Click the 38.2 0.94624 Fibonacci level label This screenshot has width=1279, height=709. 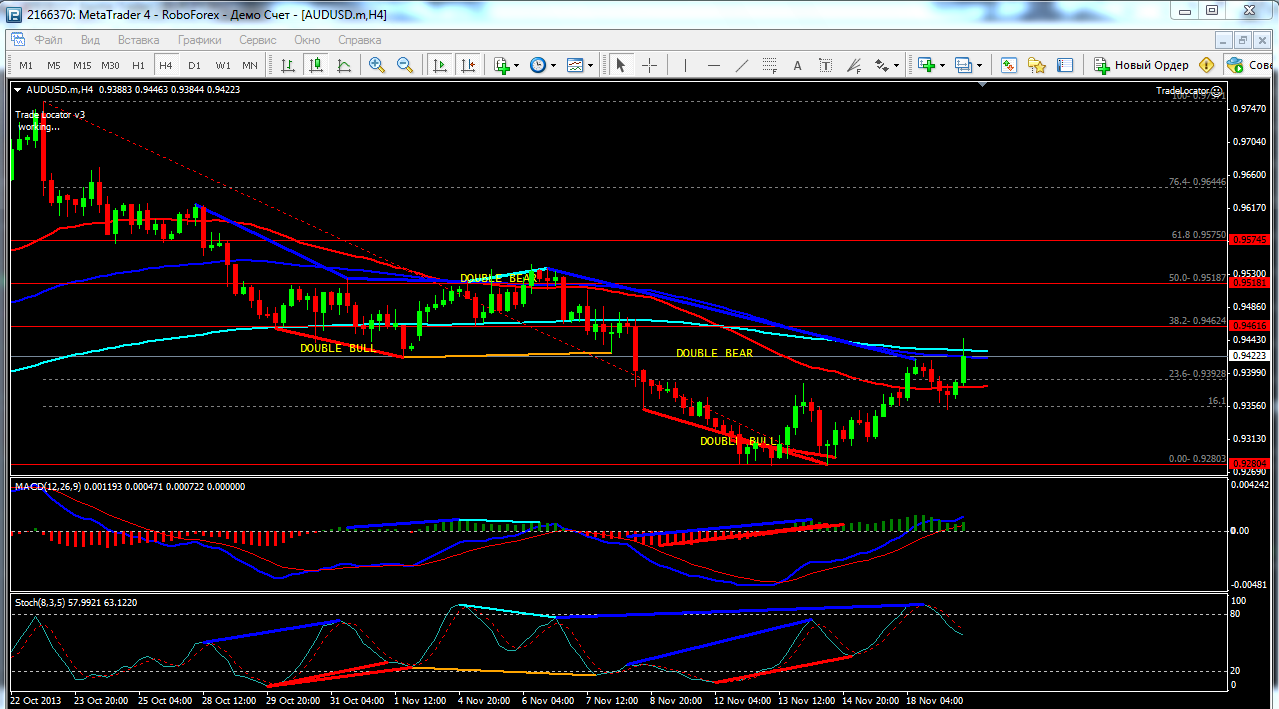[x=1198, y=321]
